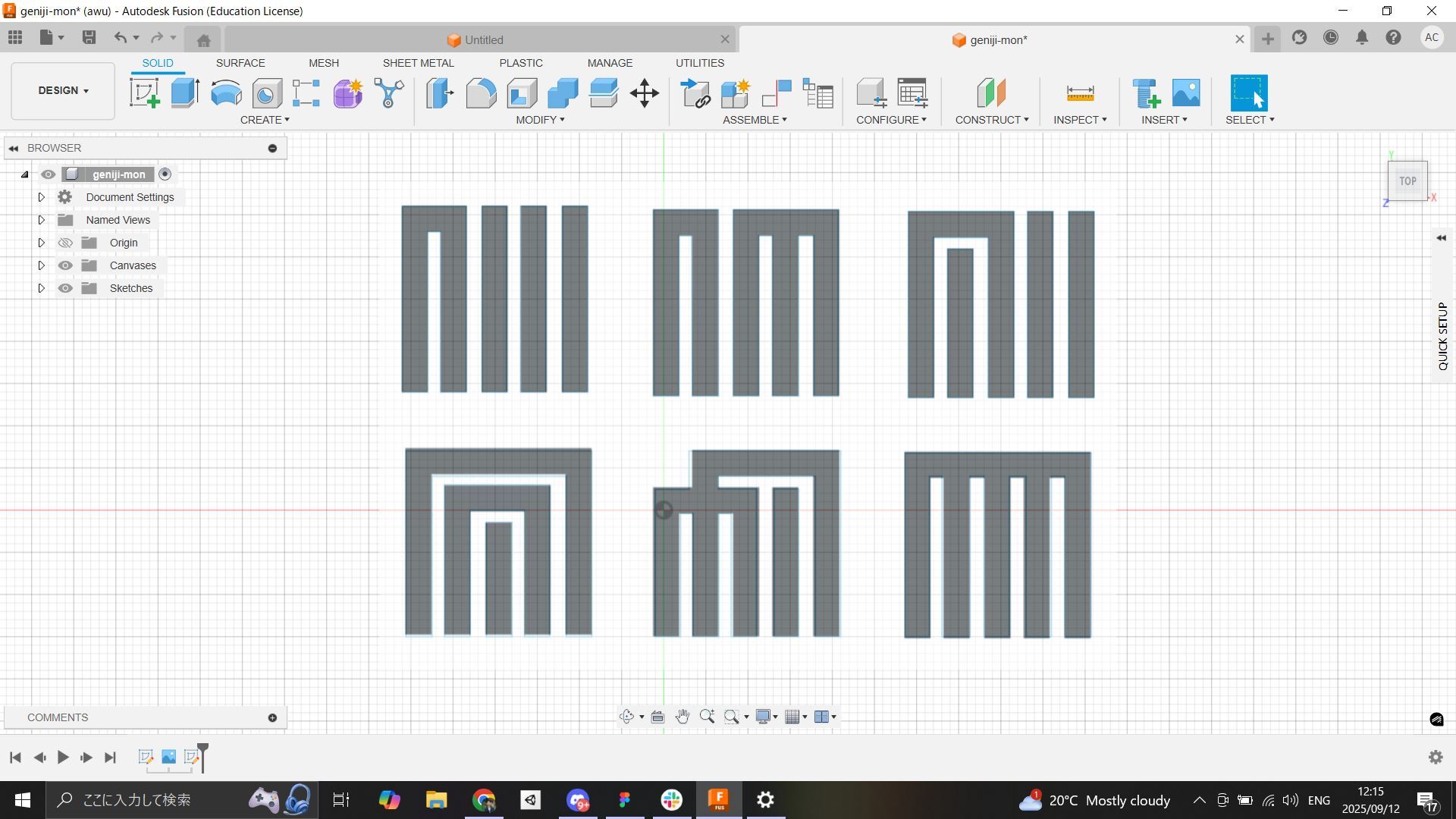Toggle Sketches folder visibility eye
Viewport: 1456px width, 819px height.
pyautogui.click(x=65, y=288)
